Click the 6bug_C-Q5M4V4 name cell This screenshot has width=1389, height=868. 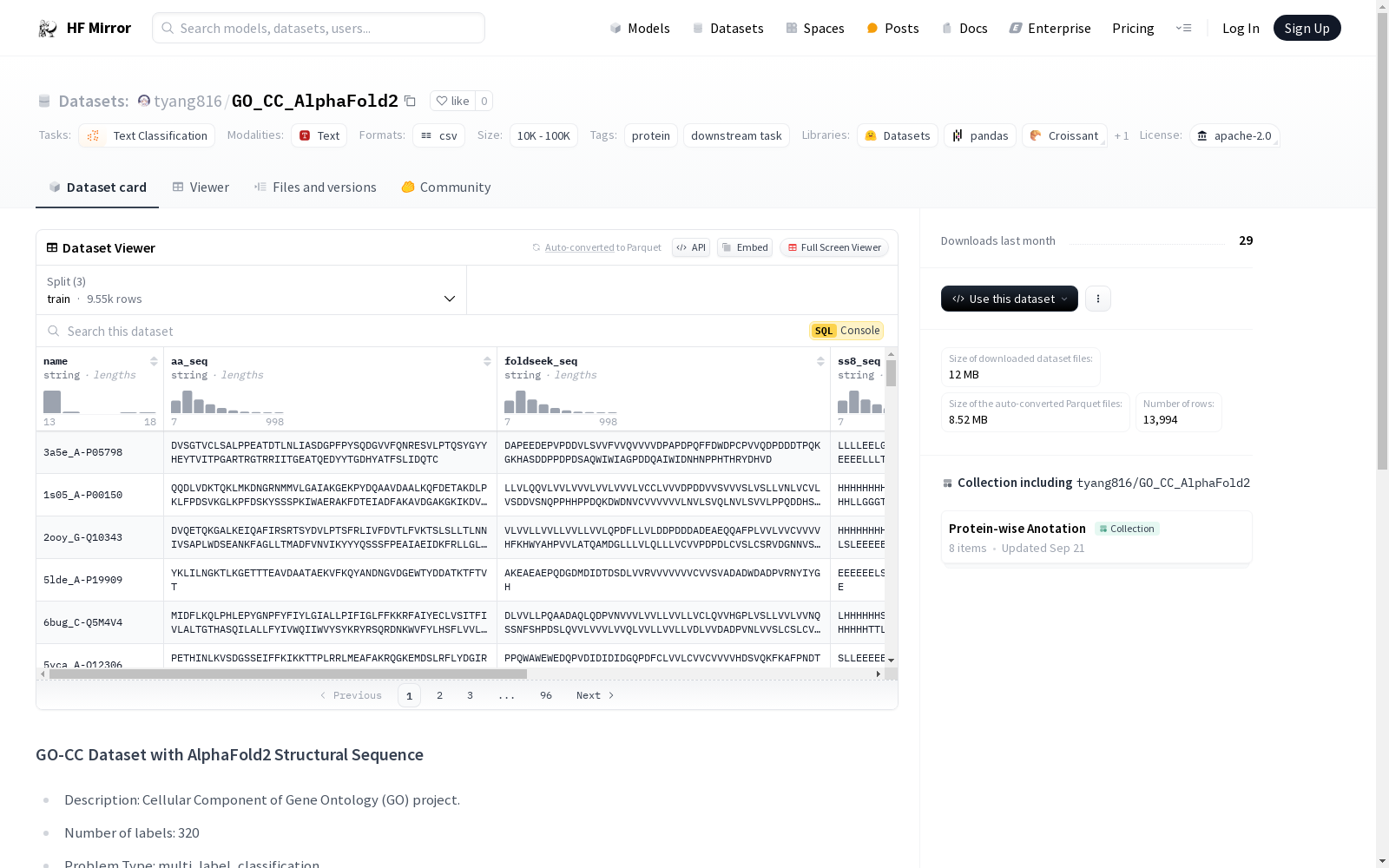[x=100, y=622]
